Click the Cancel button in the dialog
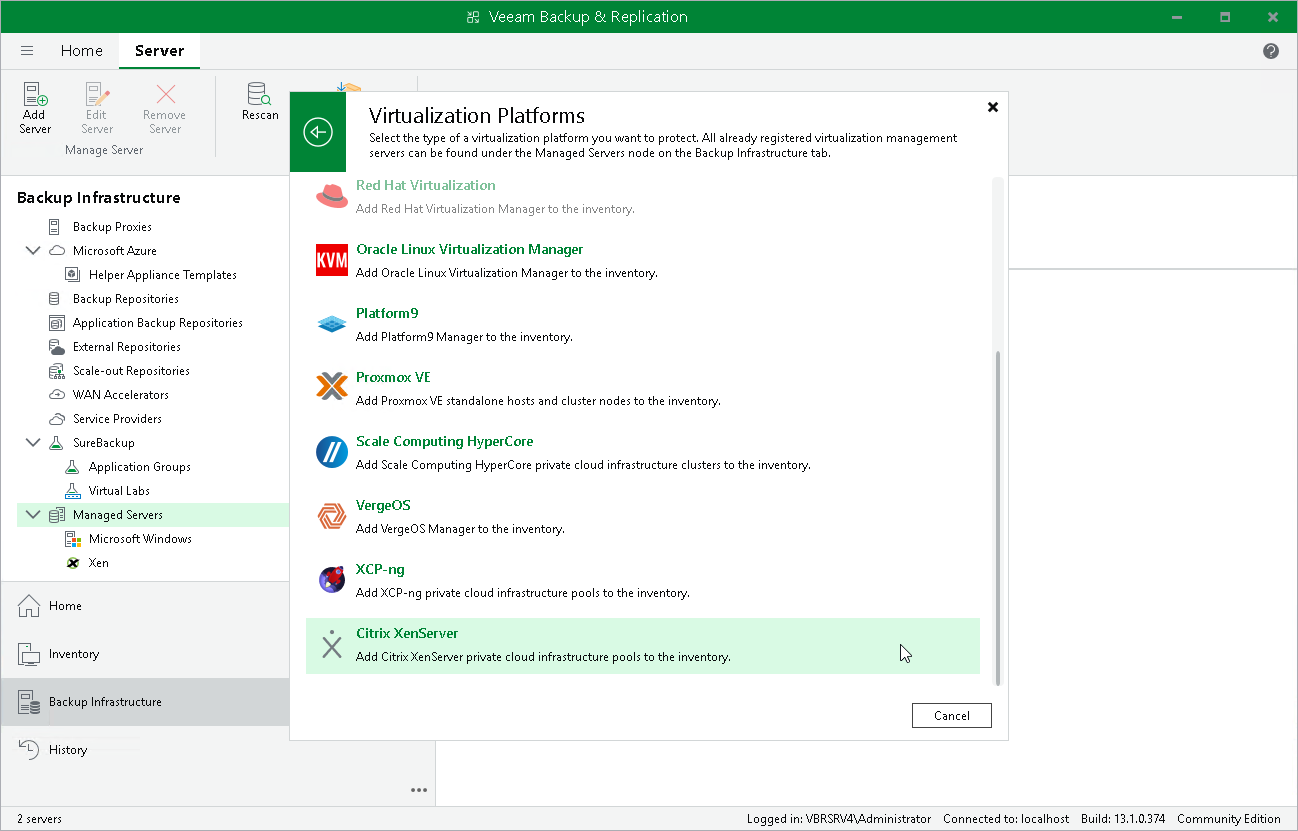The width and height of the screenshot is (1298, 831). tap(952, 716)
